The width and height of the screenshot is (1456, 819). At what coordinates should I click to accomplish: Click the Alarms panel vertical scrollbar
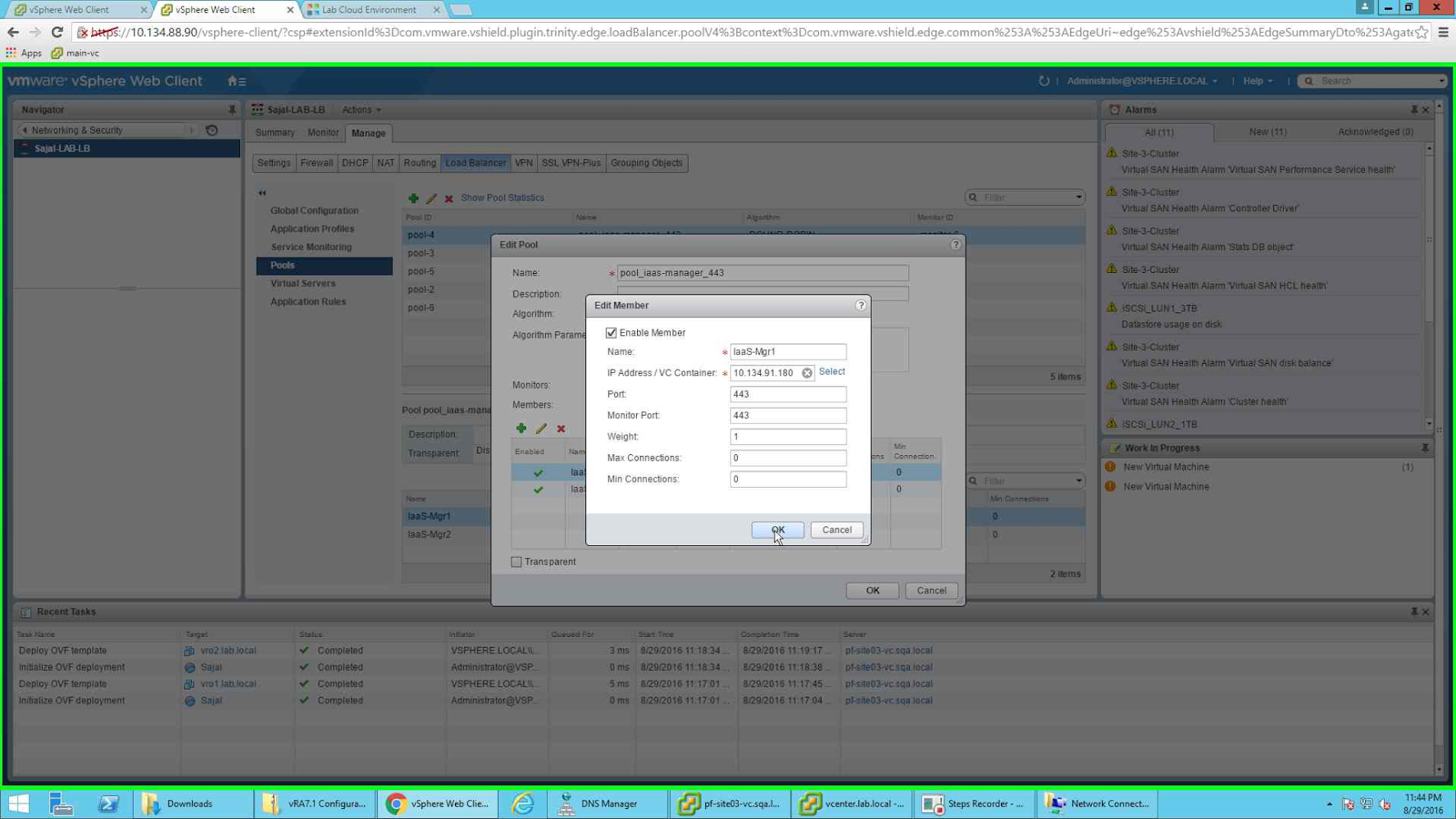click(1430, 287)
